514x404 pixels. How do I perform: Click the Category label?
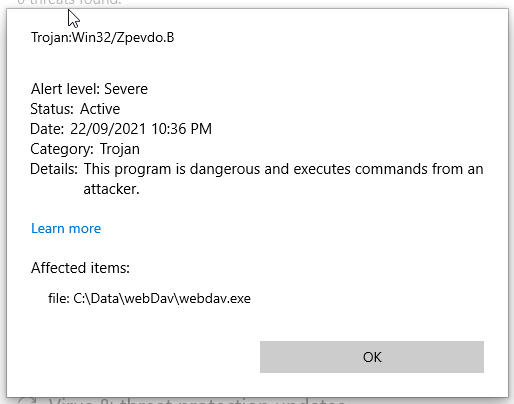click(62, 149)
